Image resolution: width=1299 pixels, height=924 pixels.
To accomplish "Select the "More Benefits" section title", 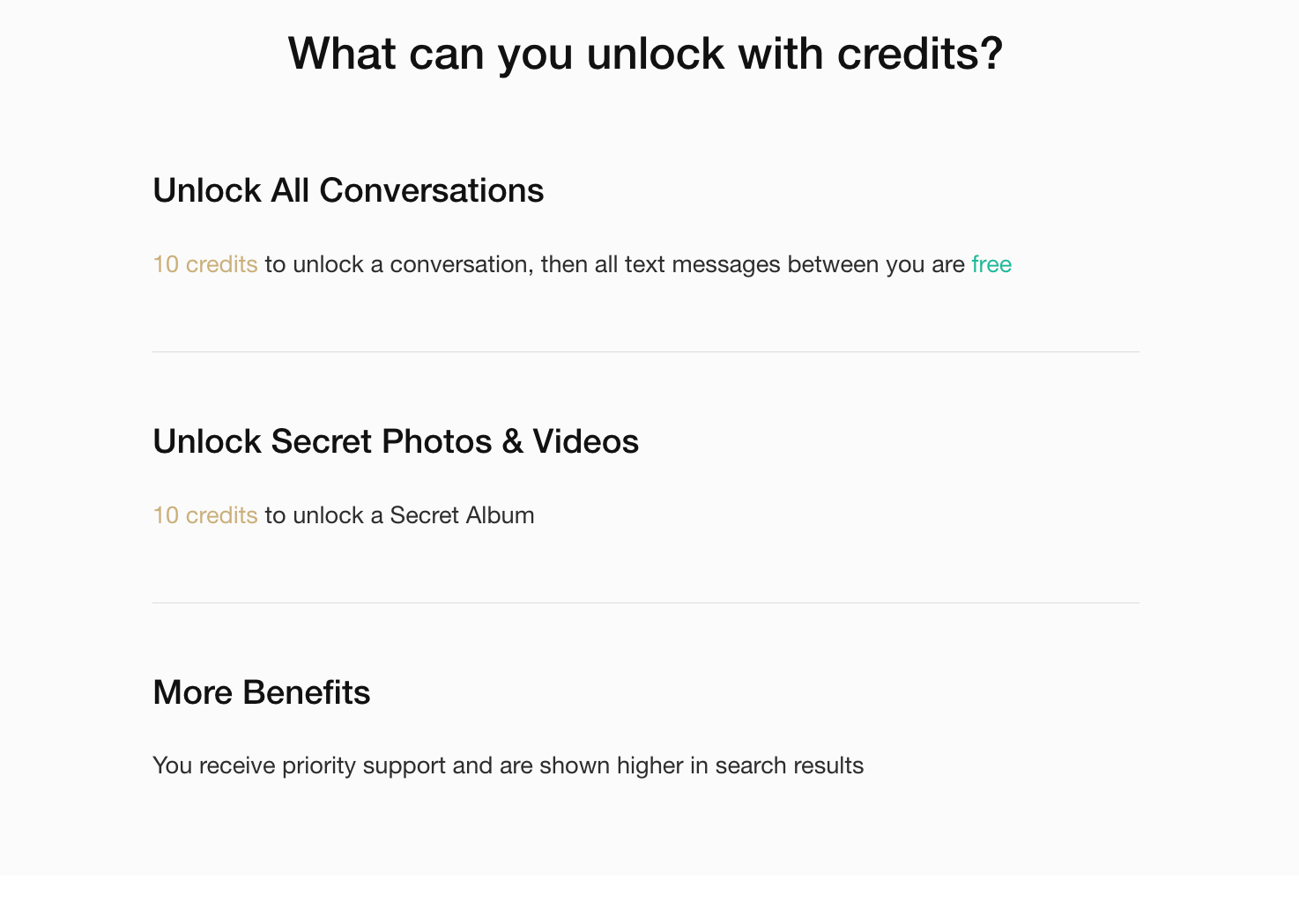I will pos(261,693).
